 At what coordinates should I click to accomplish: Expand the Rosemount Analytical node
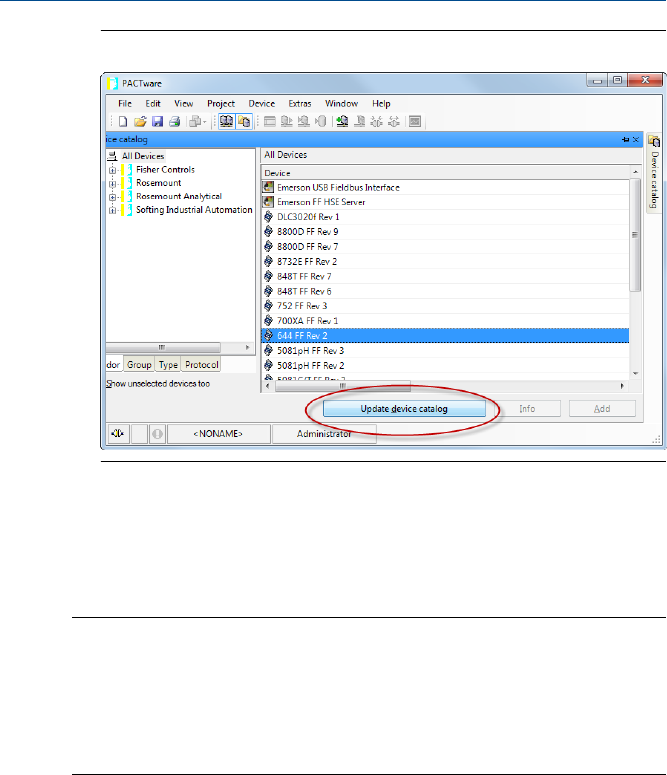point(112,197)
